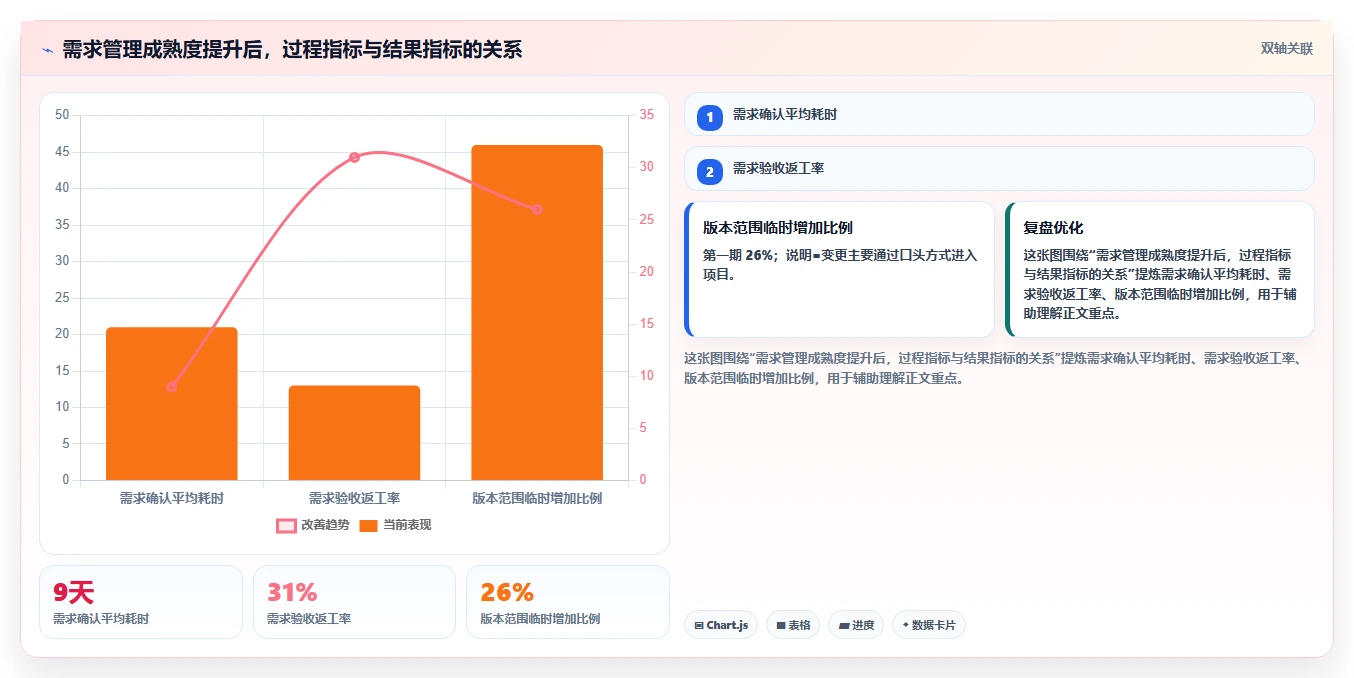
Task: Click the Chart.js tag
Action: click(721, 625)
